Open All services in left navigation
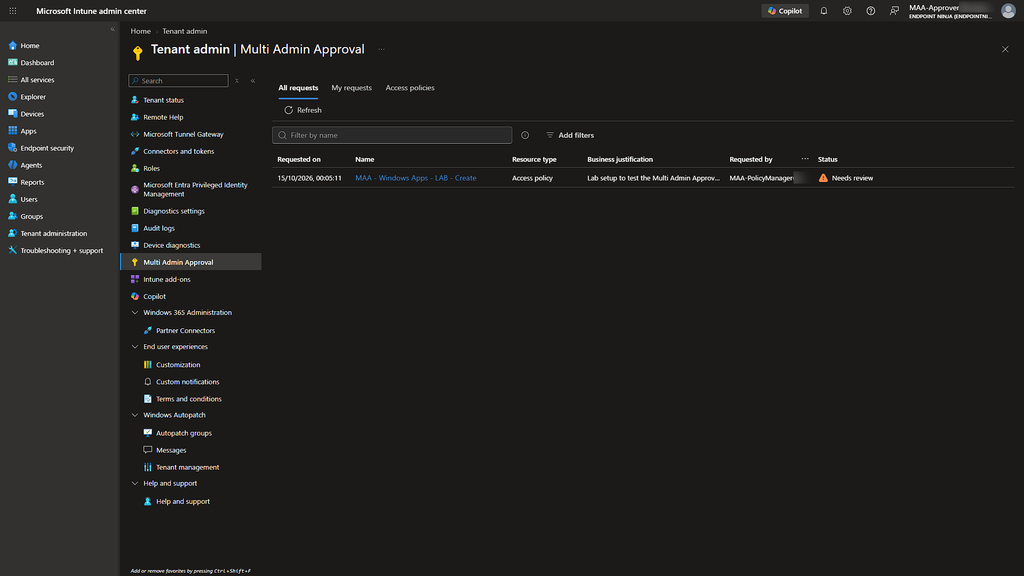Image resolution: width=1024 pixels, height=576 pixels. click(x=37, y=80)
